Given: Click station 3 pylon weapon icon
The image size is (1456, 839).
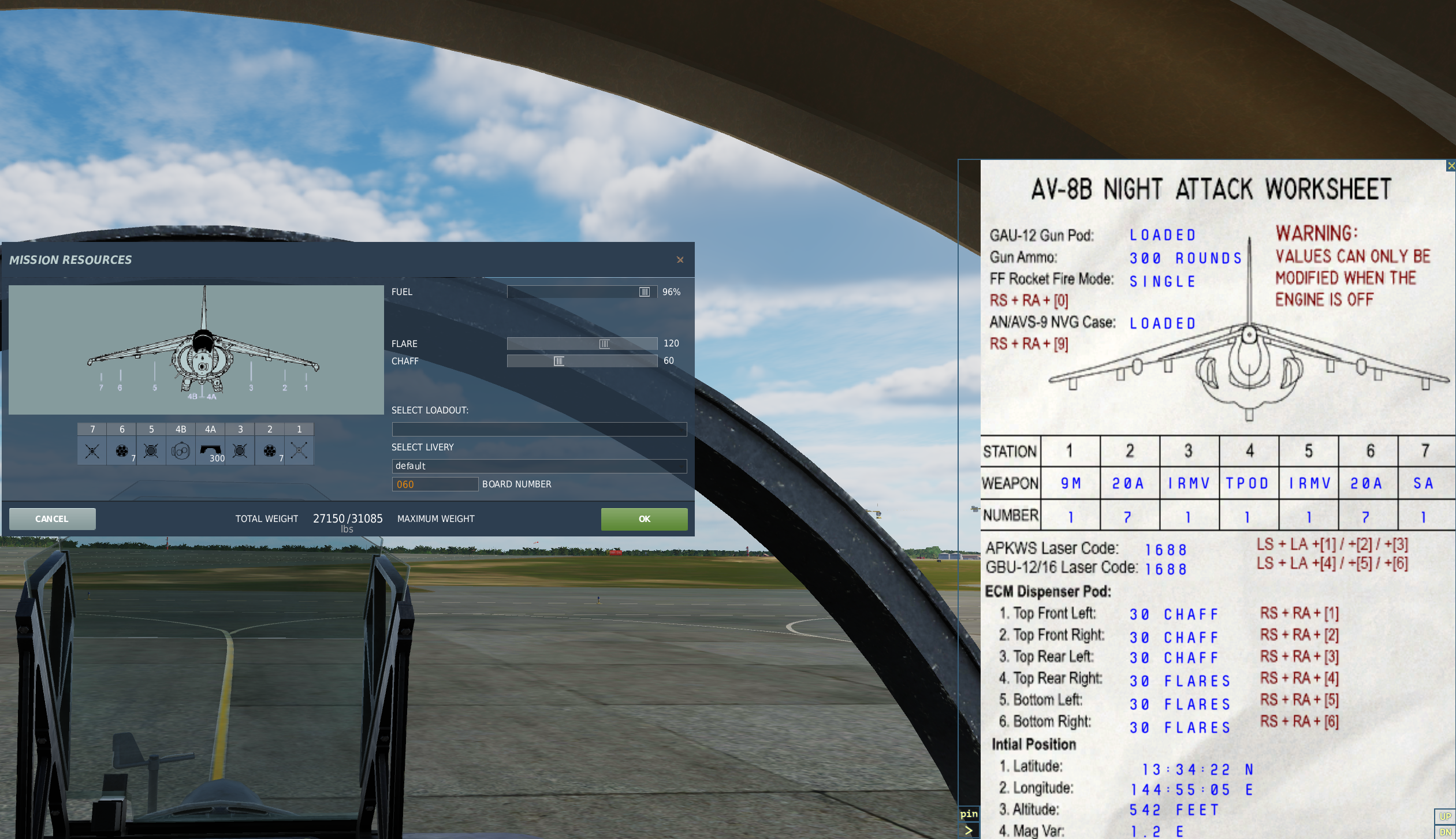Looking at the screenshot, I should click(x=240, y=450).
